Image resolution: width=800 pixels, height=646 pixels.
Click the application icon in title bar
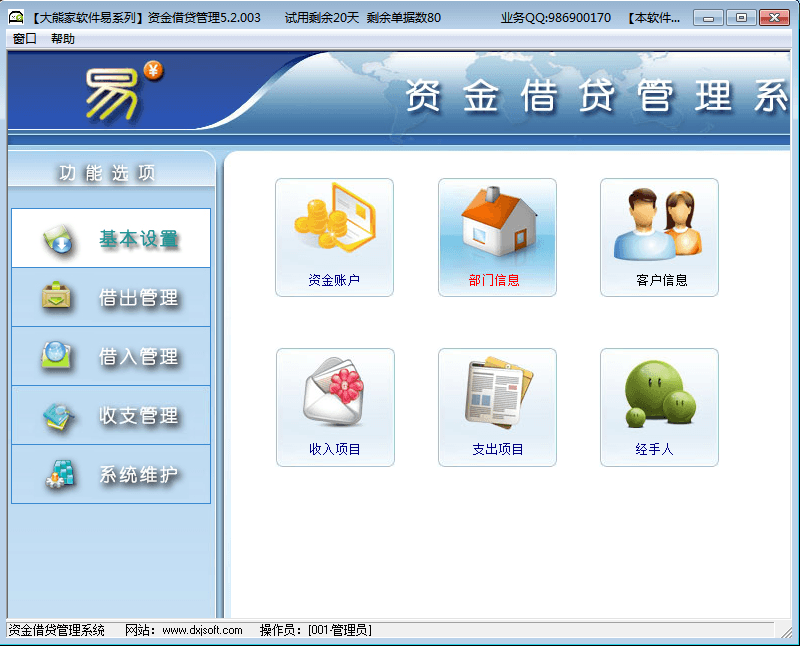(15, 17)
